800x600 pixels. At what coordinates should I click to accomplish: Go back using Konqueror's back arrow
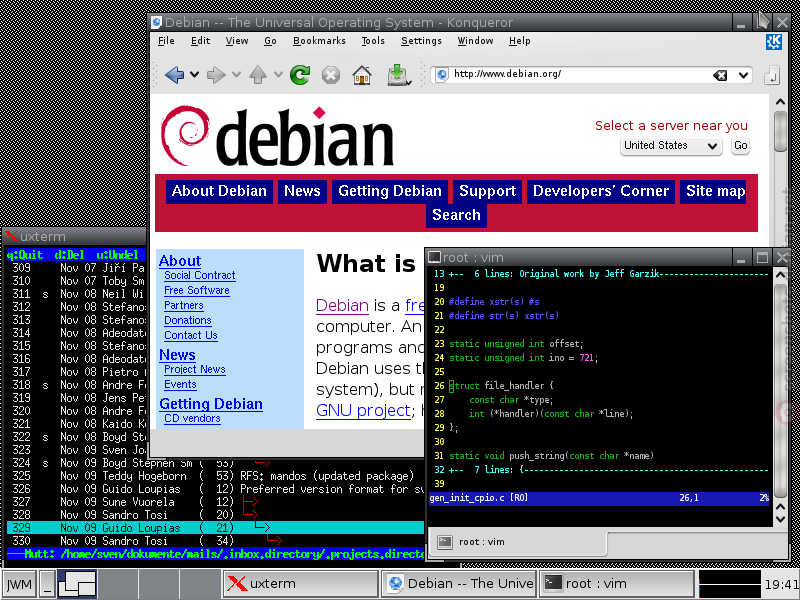click(174, 75)
